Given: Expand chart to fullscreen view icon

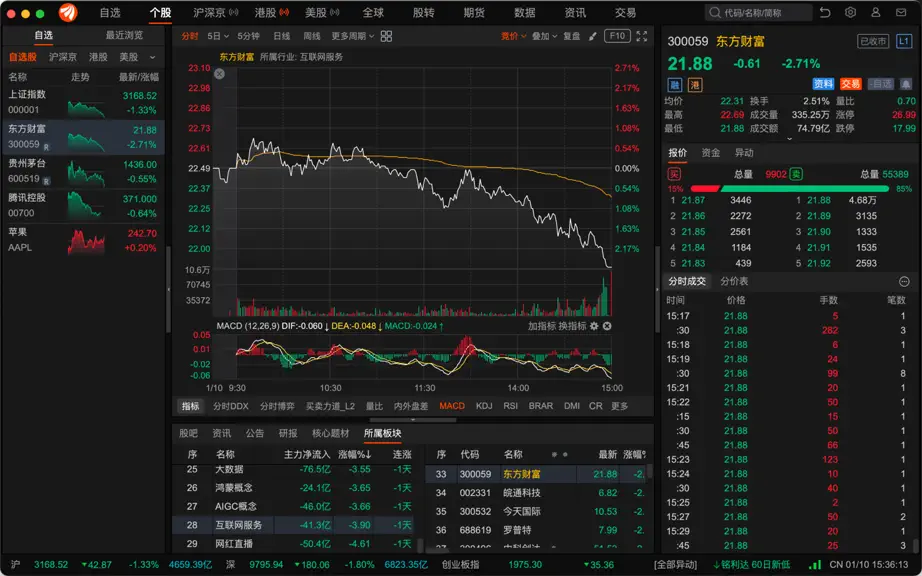Looking at the screenshot, I should point(642,36).
